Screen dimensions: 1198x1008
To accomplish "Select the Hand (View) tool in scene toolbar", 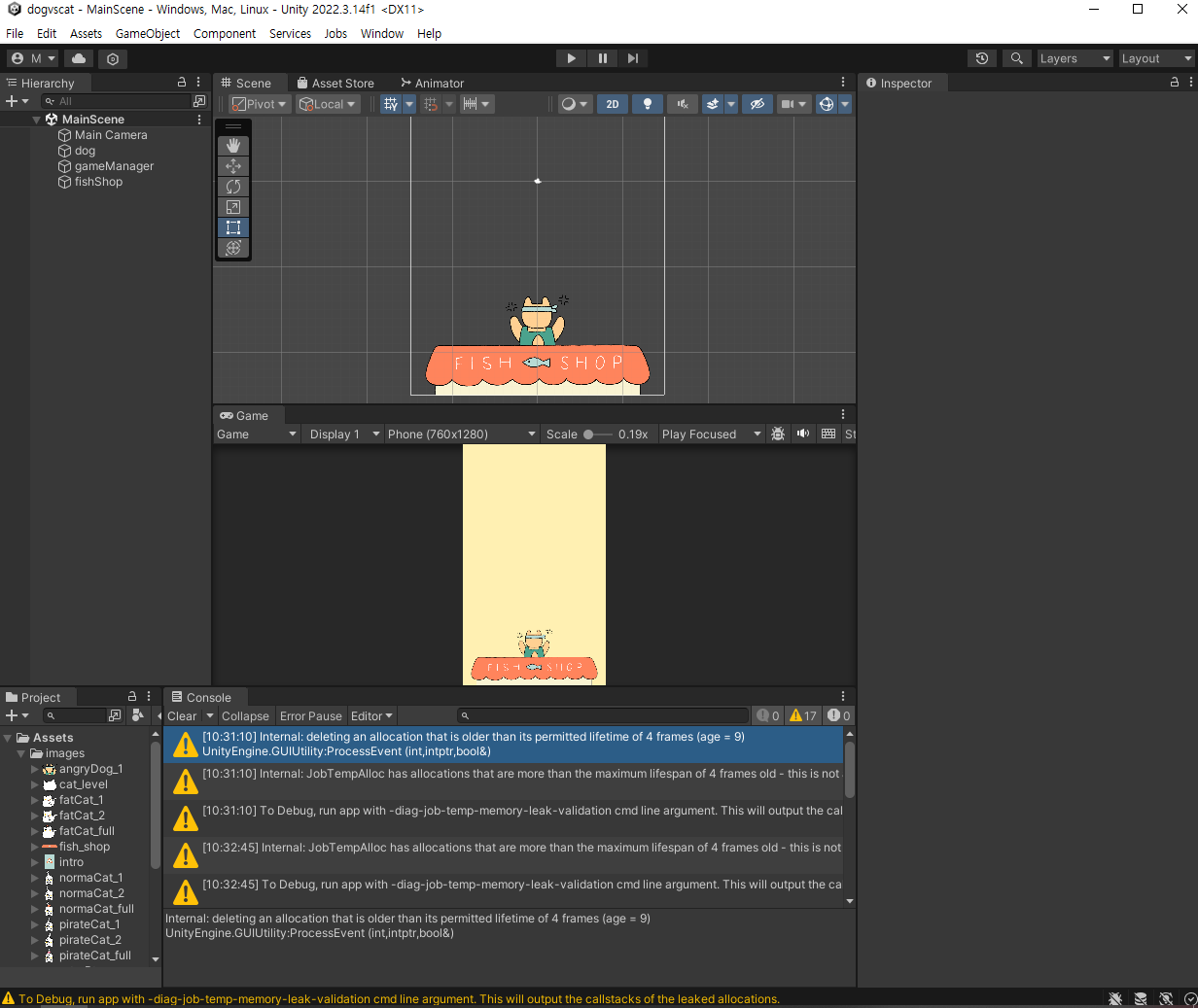I will [x=233, y=145].
